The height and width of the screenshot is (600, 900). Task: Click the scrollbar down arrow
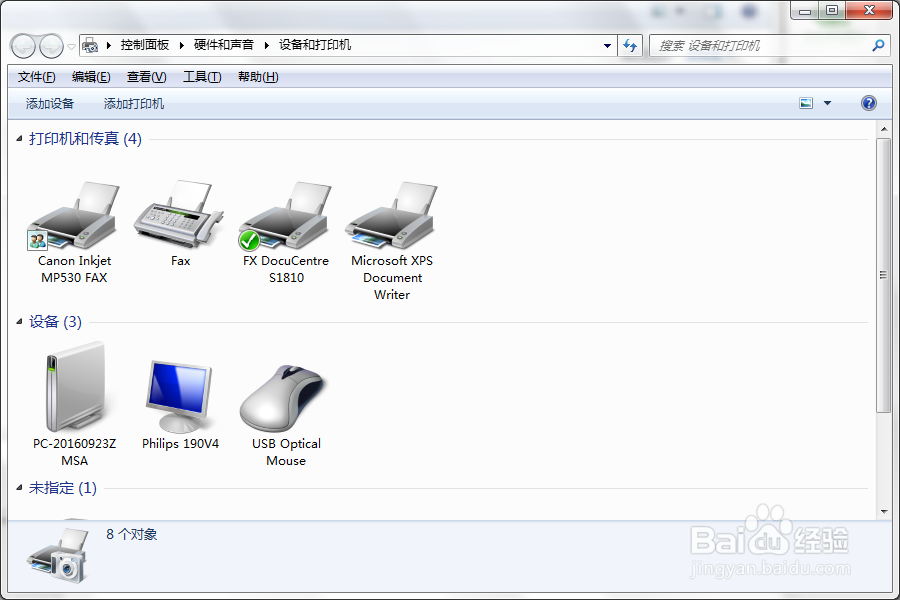[883, 512]
